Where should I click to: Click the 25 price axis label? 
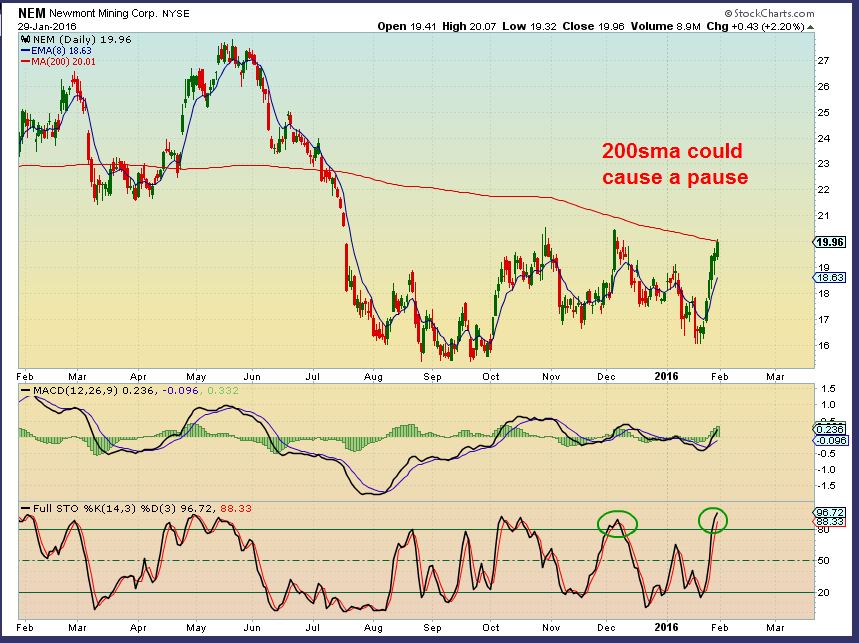pyautogui.click(x=823, y=112)
